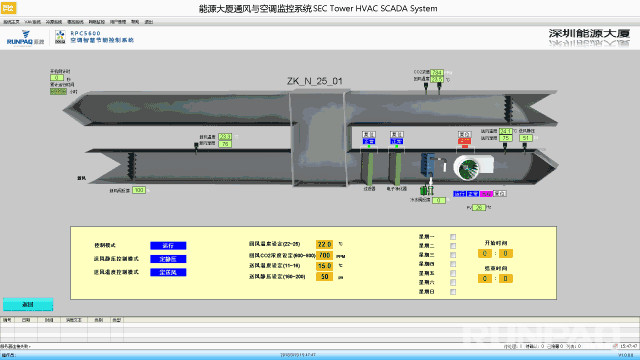Click the blue cooling coil unit icon
Image resolution: width=640 pixels, height=360 pixels.
click(428, 165)
